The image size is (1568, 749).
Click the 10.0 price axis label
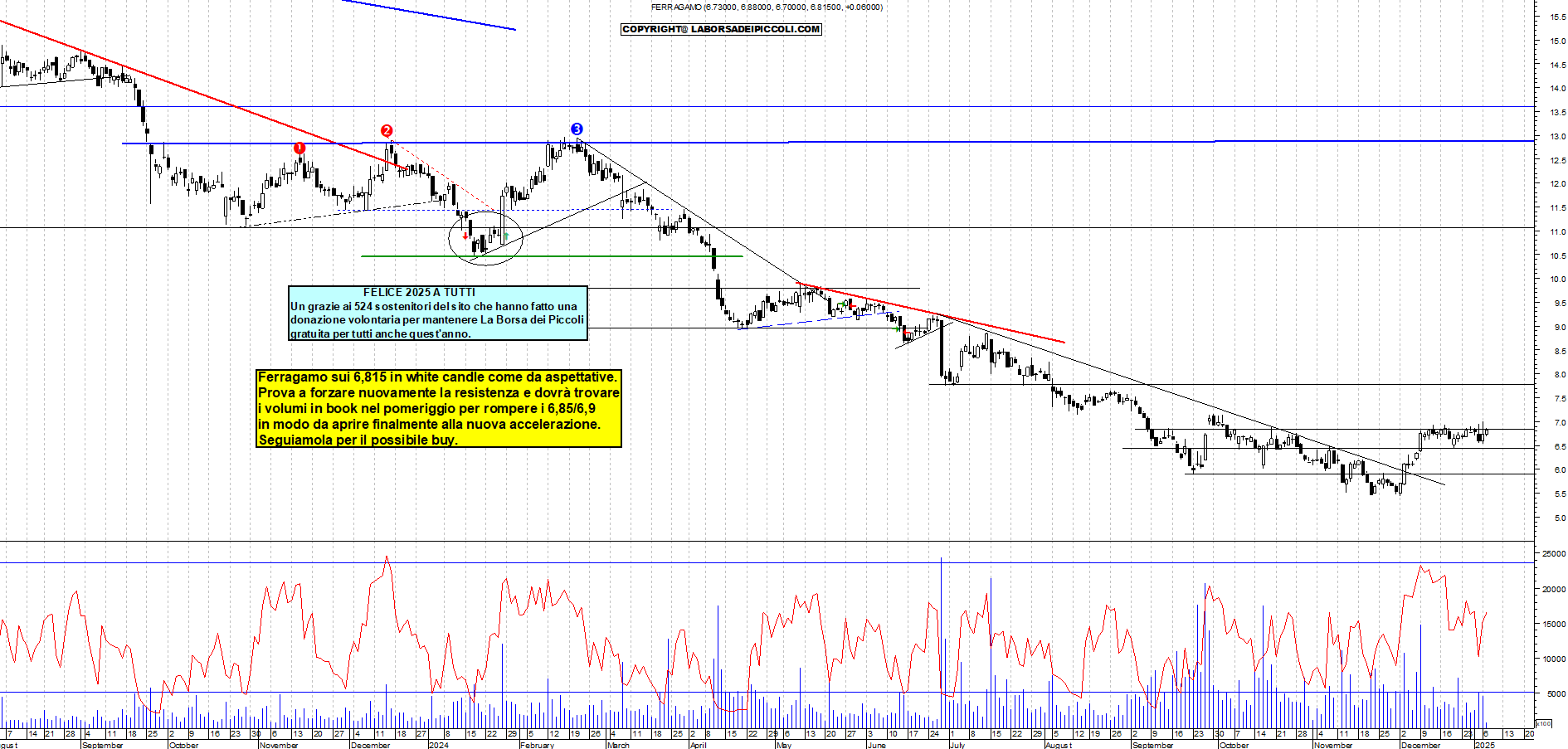click(x=1557, y=280)
